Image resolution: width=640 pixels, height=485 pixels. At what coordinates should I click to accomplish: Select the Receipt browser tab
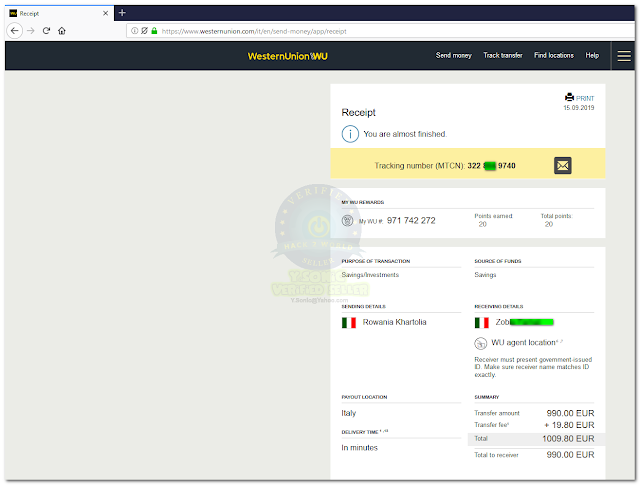pos(60,13)
